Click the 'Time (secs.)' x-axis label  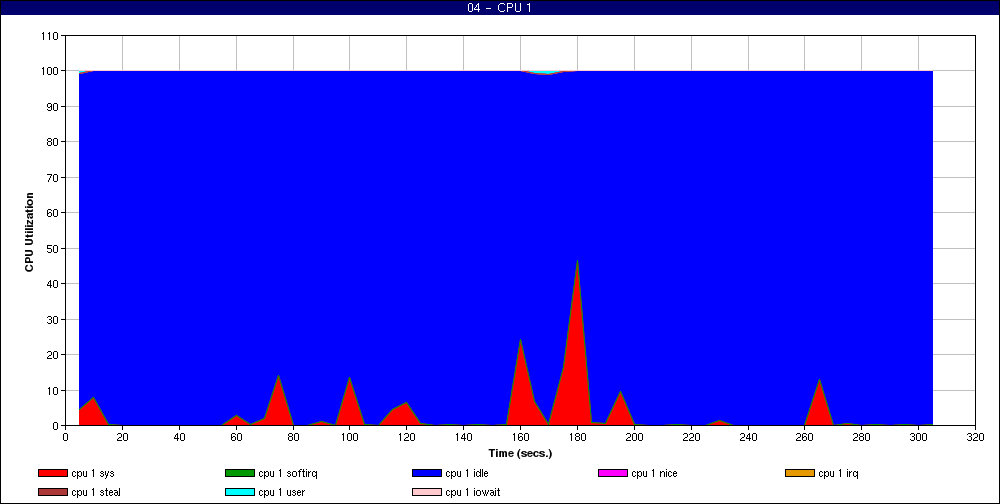tap(519, 452)
